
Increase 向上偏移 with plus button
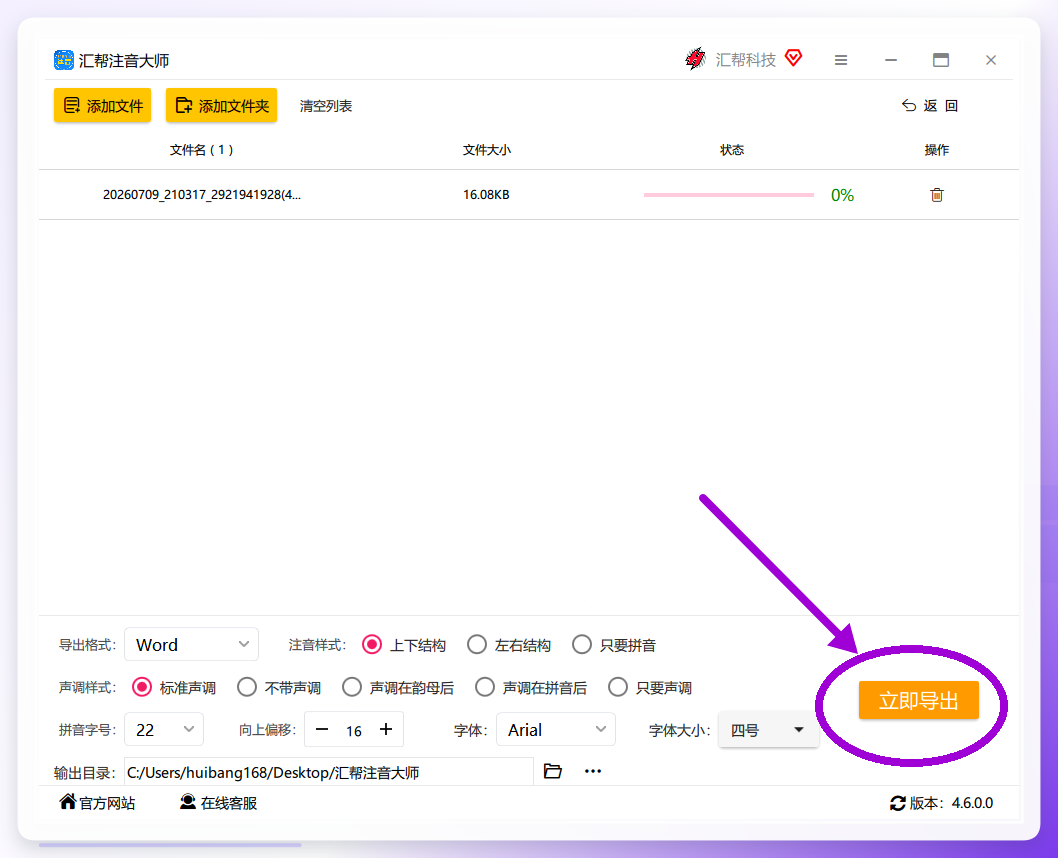click(386, 729)
